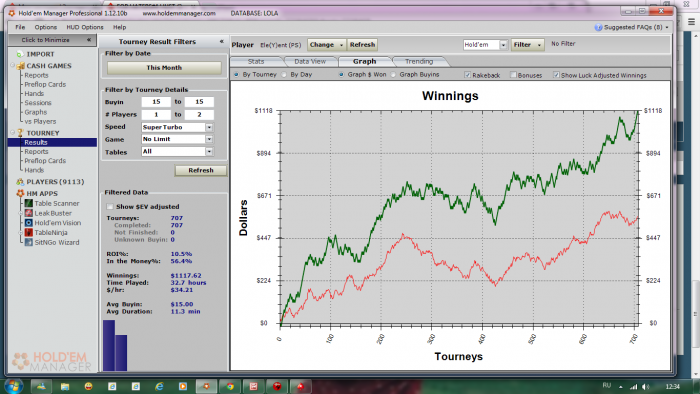The image size is (700, 394).
Task: Select the By Tourney radio button
Action: (x=236, y=75)
